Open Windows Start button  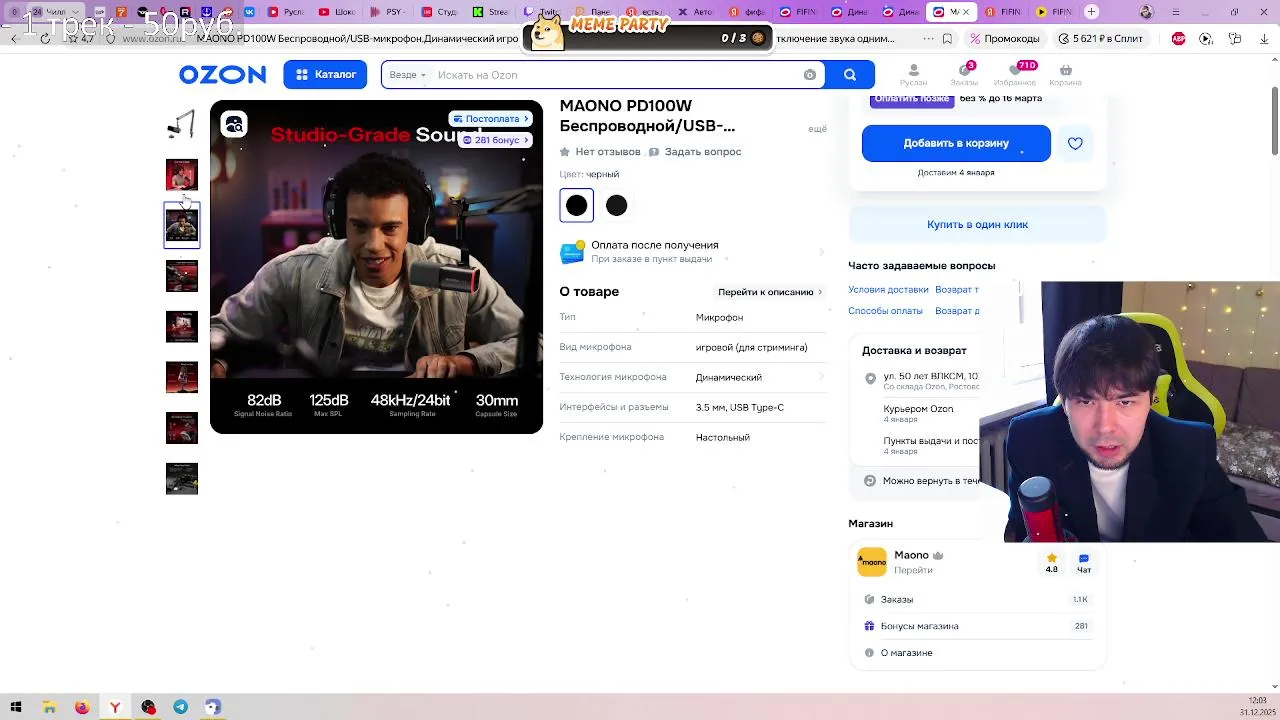16,707
